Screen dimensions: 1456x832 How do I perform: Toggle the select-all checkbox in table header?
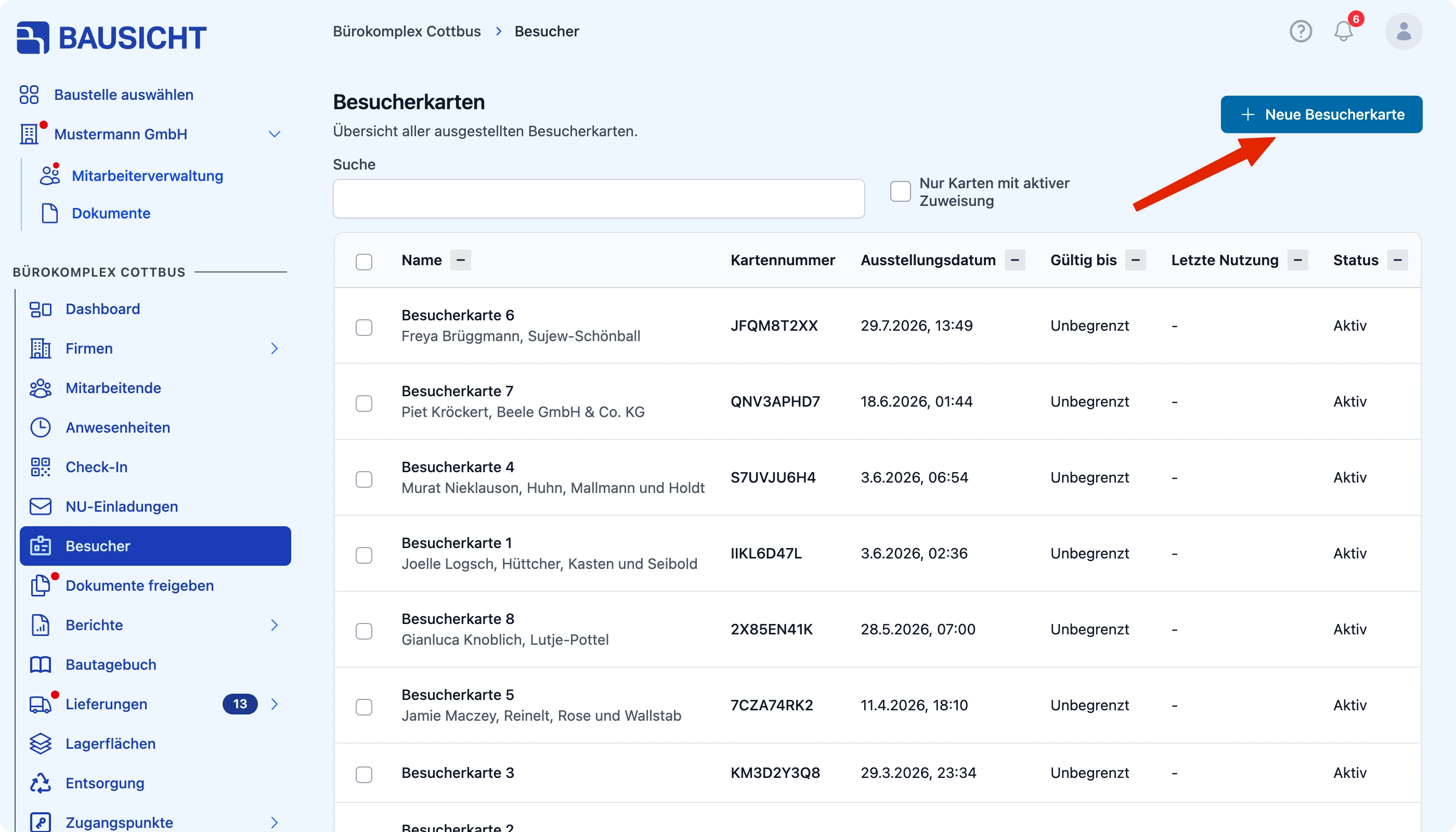(364, 262)
